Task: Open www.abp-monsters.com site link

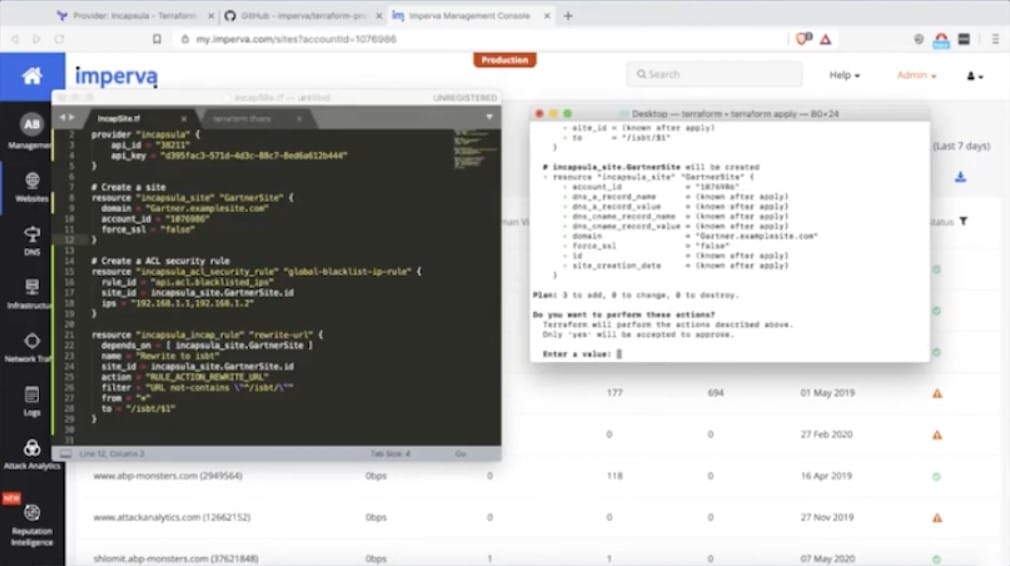Action: pos(167,476)
